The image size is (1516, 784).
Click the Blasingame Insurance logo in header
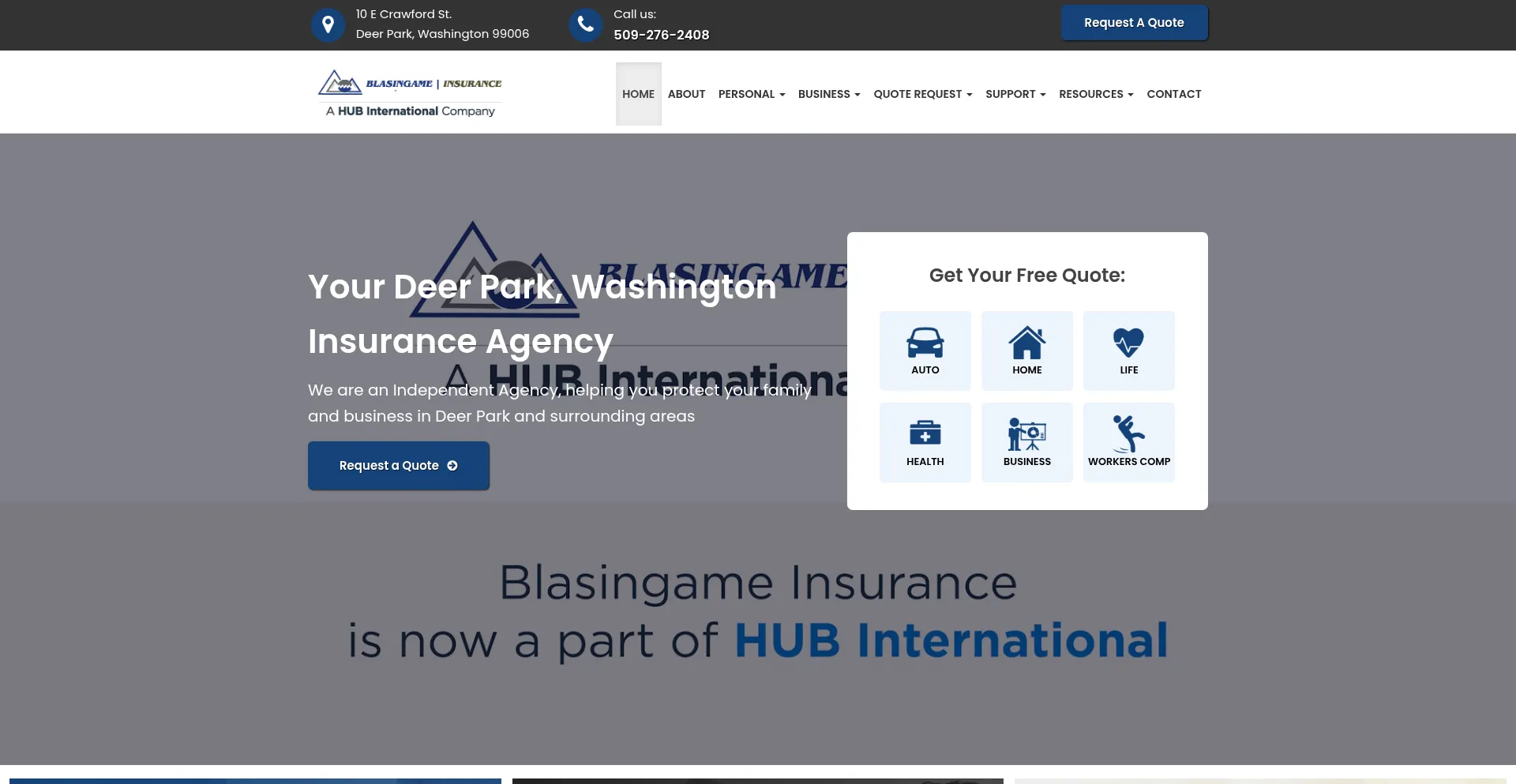pos(410,93)
